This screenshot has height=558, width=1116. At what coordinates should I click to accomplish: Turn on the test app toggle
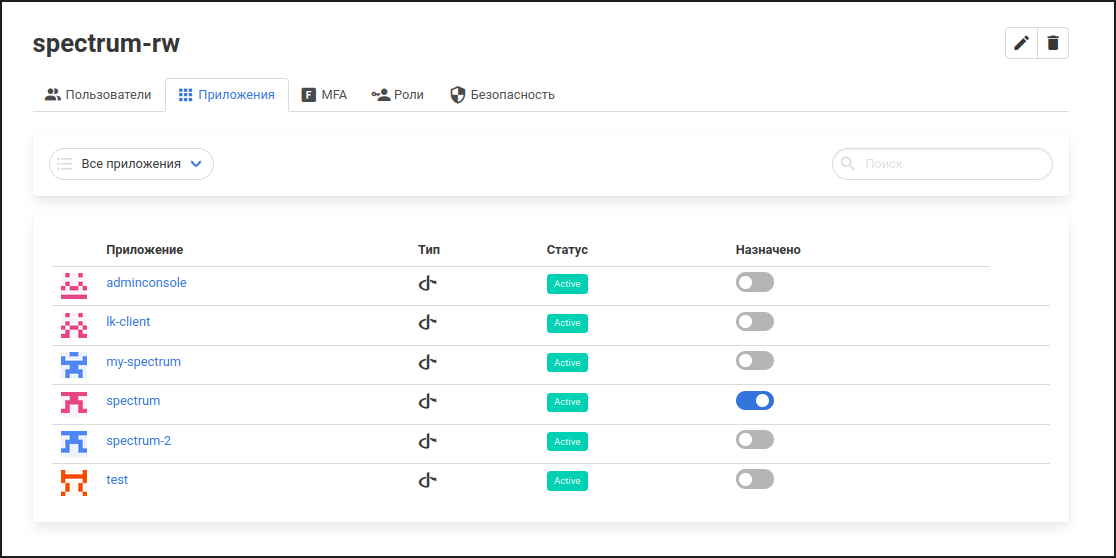tap(754, 480)
